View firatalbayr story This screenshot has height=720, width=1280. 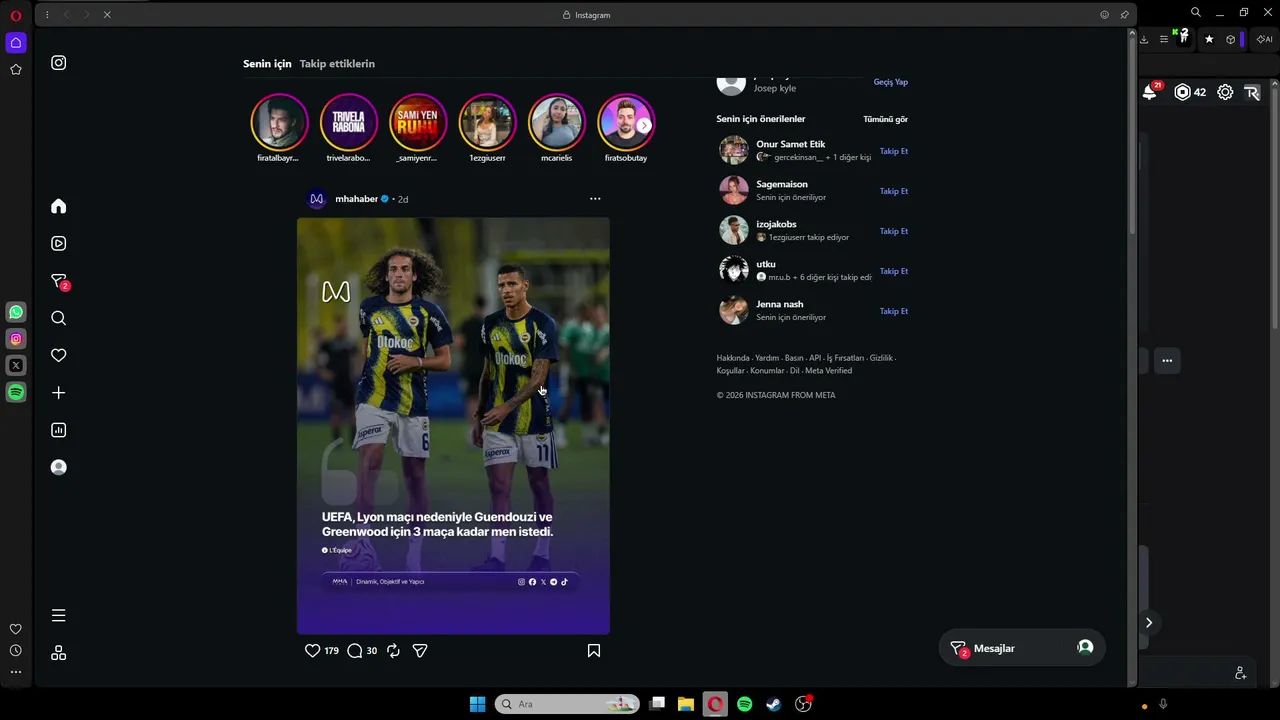tap(279, 122)
